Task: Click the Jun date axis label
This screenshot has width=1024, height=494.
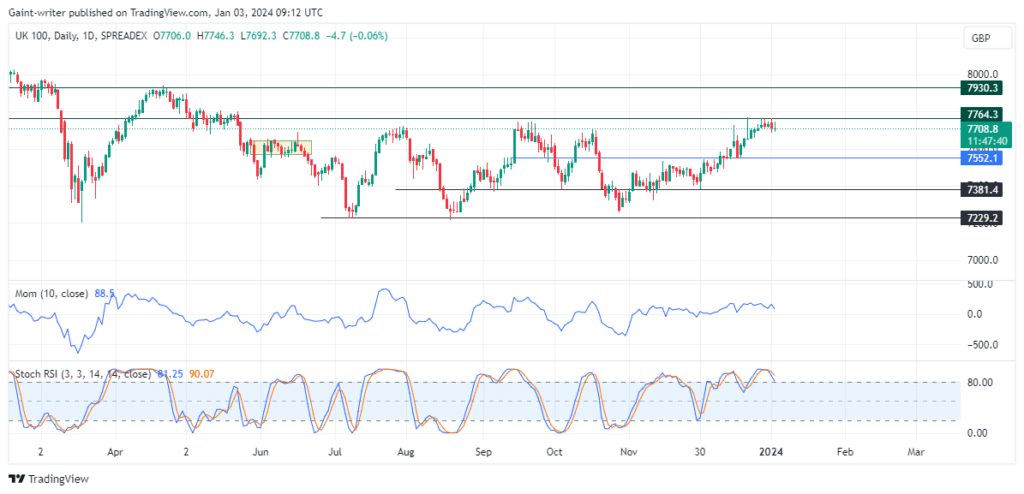Action: click(x=261, y=452)
